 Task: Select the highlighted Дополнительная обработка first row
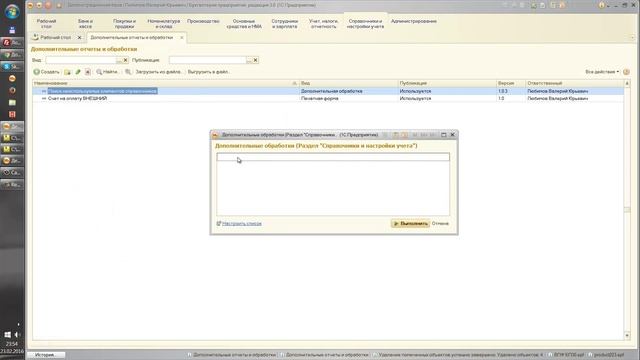tap(328, 91)
